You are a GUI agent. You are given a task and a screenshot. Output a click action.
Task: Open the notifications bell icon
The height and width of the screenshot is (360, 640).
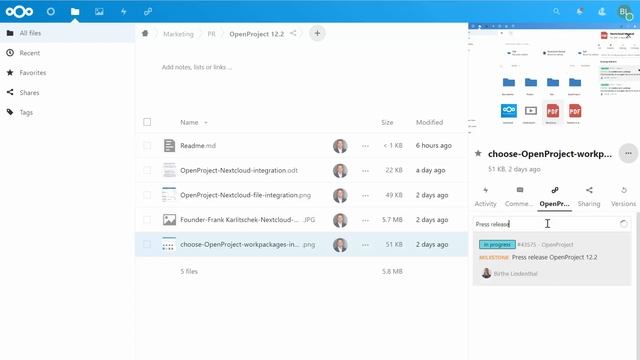pos(580,11)
